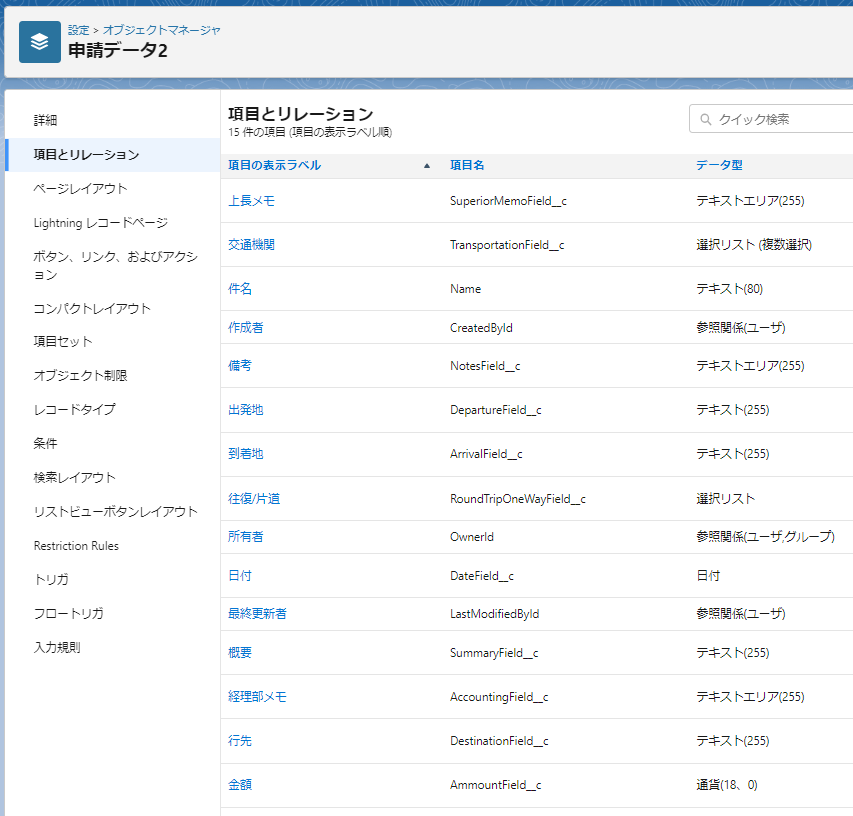Open the 日付 field link
The width and height of the screenshot is (853, 816).
point(240,576)
